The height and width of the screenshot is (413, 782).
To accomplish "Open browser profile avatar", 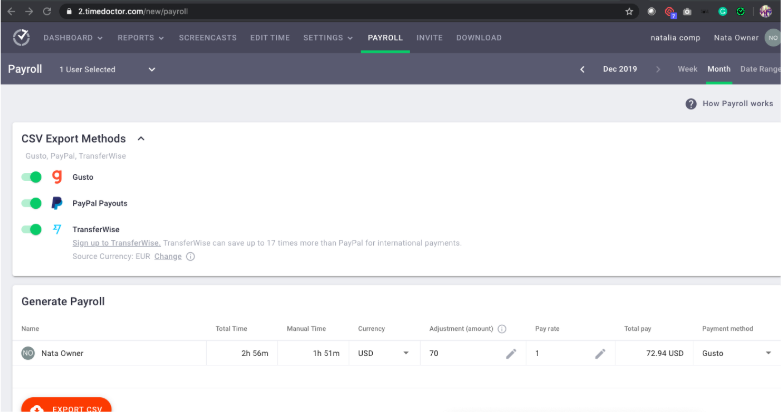I will pyautogui.click(x=766, y=11).
